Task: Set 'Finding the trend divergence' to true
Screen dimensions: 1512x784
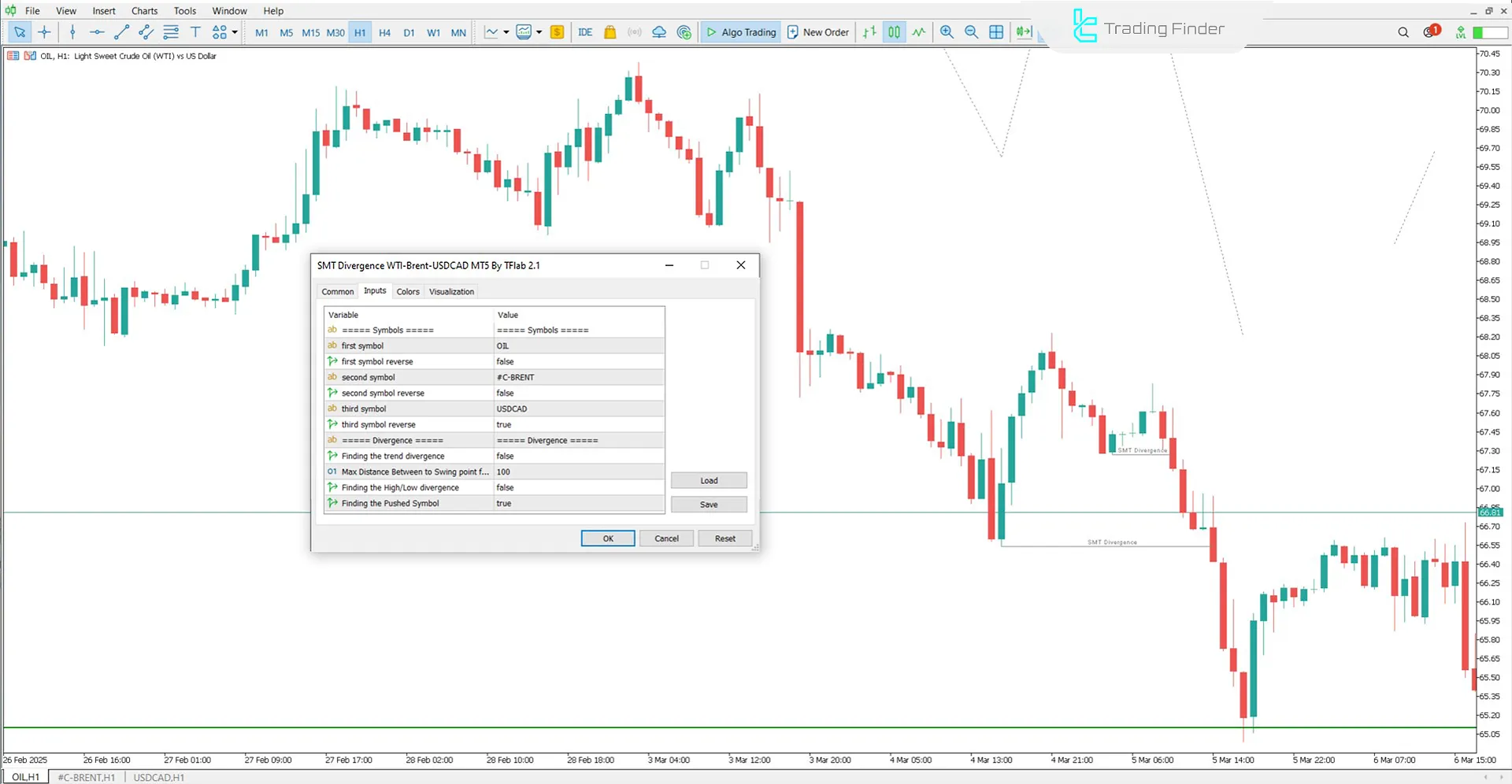Action: [x=579, y=456]
